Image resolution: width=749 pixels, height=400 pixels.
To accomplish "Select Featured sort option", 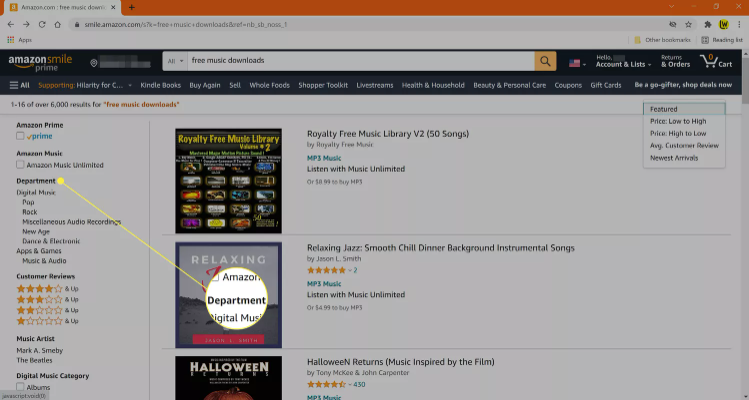I will tap(684, 109).
